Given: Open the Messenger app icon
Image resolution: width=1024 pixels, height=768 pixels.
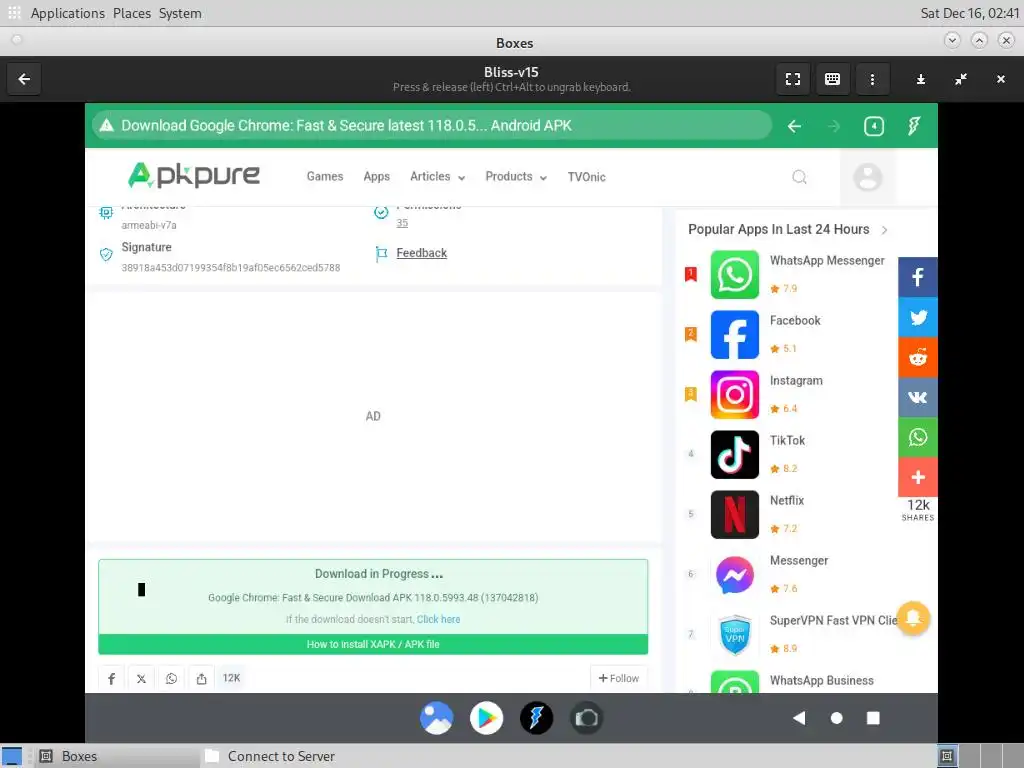Looking at the screenshot, I should [735, 575].
